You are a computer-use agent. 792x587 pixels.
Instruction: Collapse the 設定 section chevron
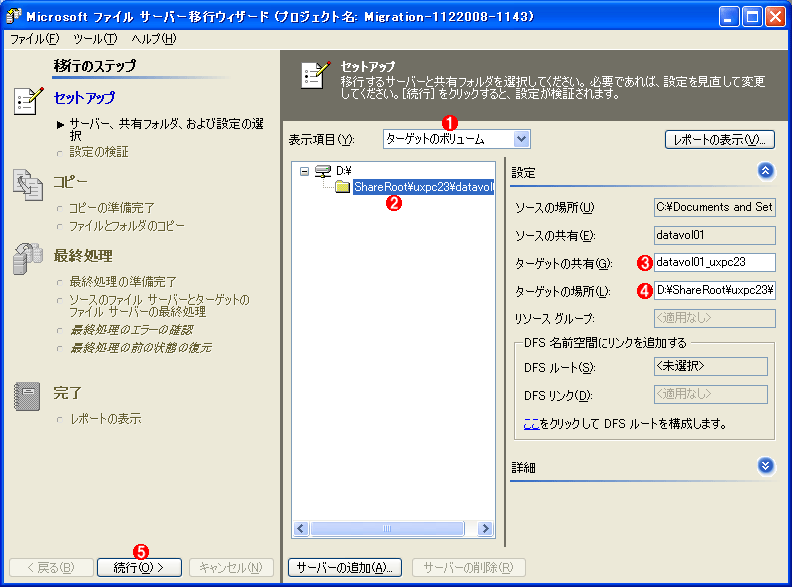765,171
